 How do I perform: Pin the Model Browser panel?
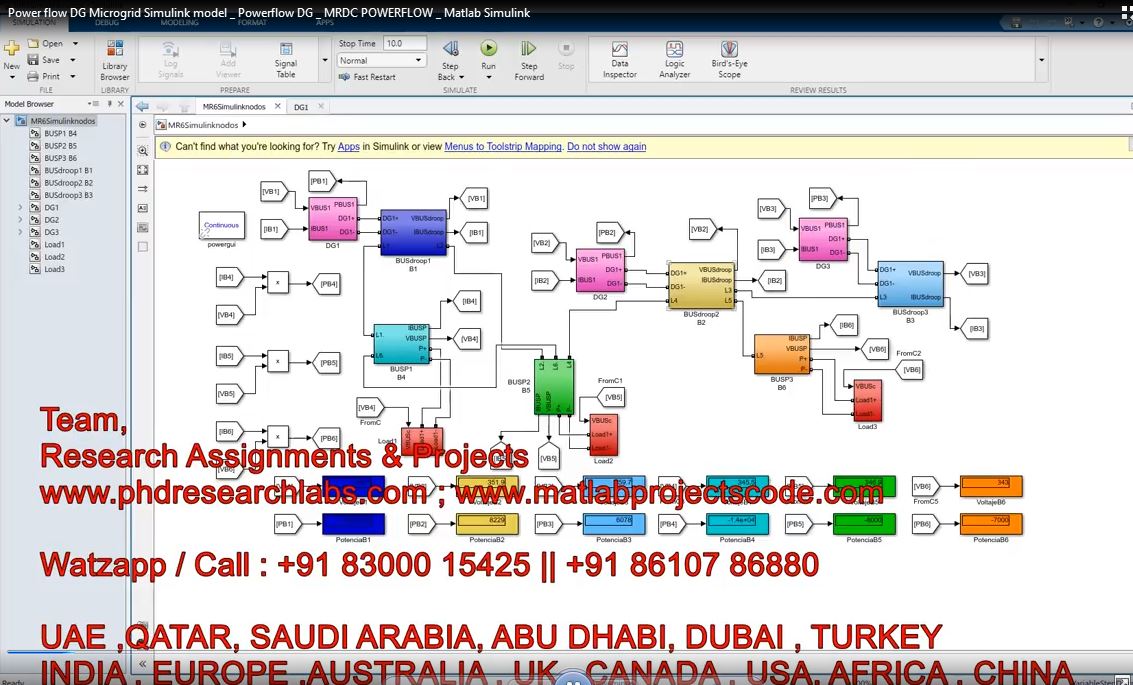[110, 103]
